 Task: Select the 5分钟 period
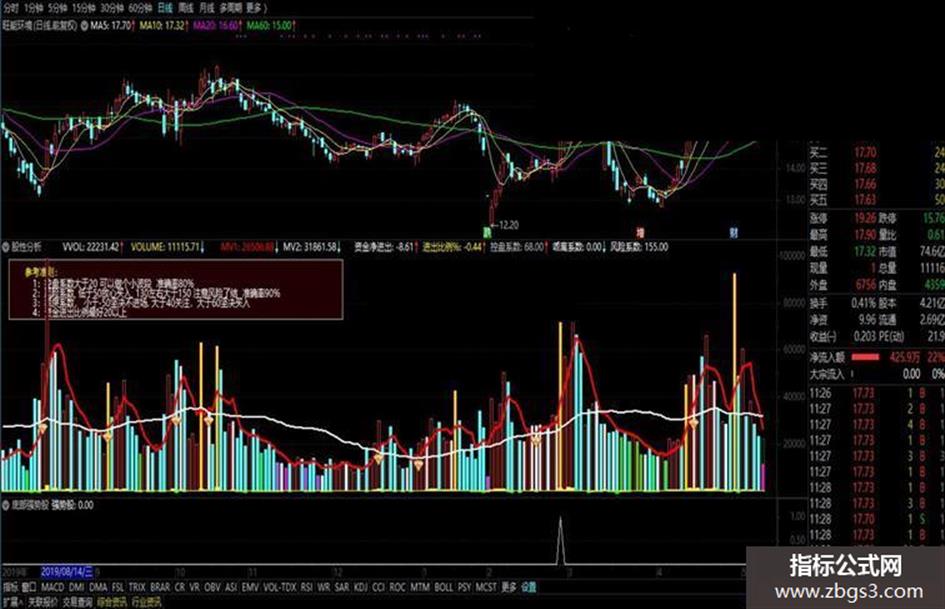coord(58,8)
